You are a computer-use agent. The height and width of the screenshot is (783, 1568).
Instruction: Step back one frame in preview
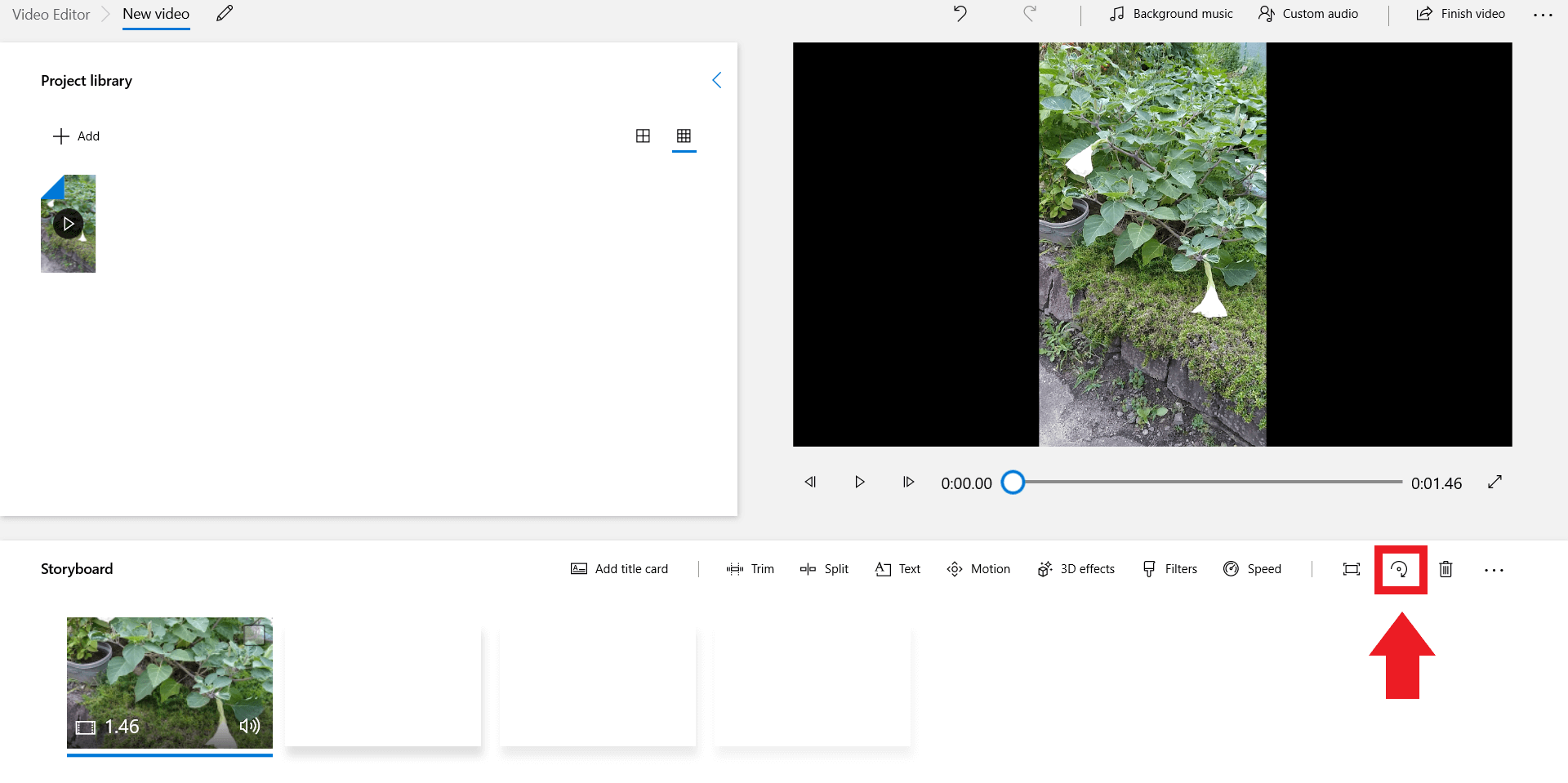tap(810, 483)
